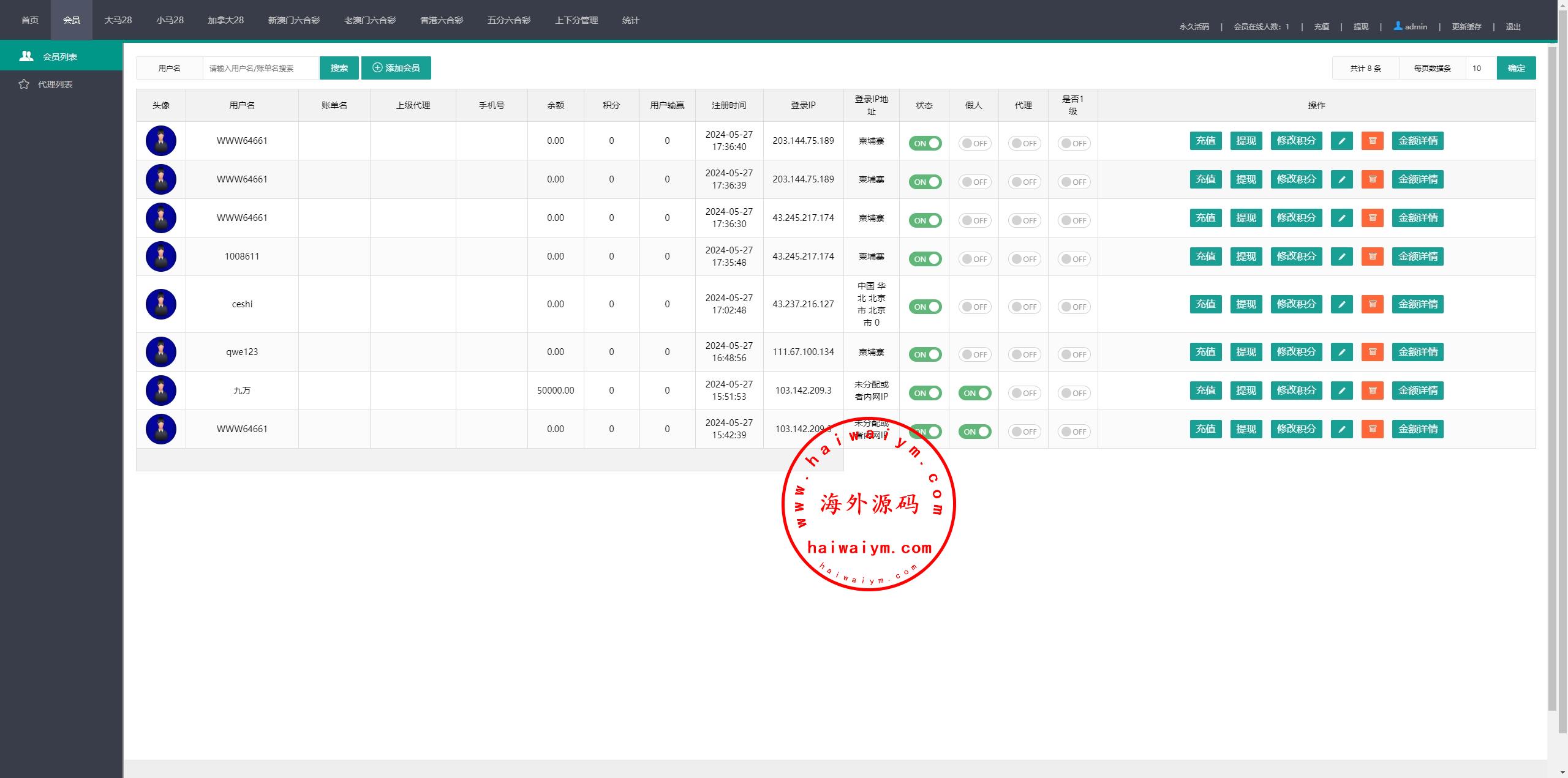The image size is (1568, 778).
Task: Enable 是否1级 switch for user ceshi
Action: pos(1074,307)
